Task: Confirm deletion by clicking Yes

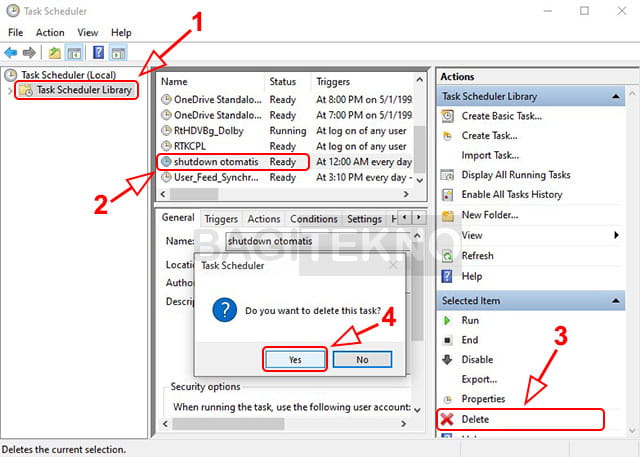Action: pyautogui.click(x=295, y=358)
